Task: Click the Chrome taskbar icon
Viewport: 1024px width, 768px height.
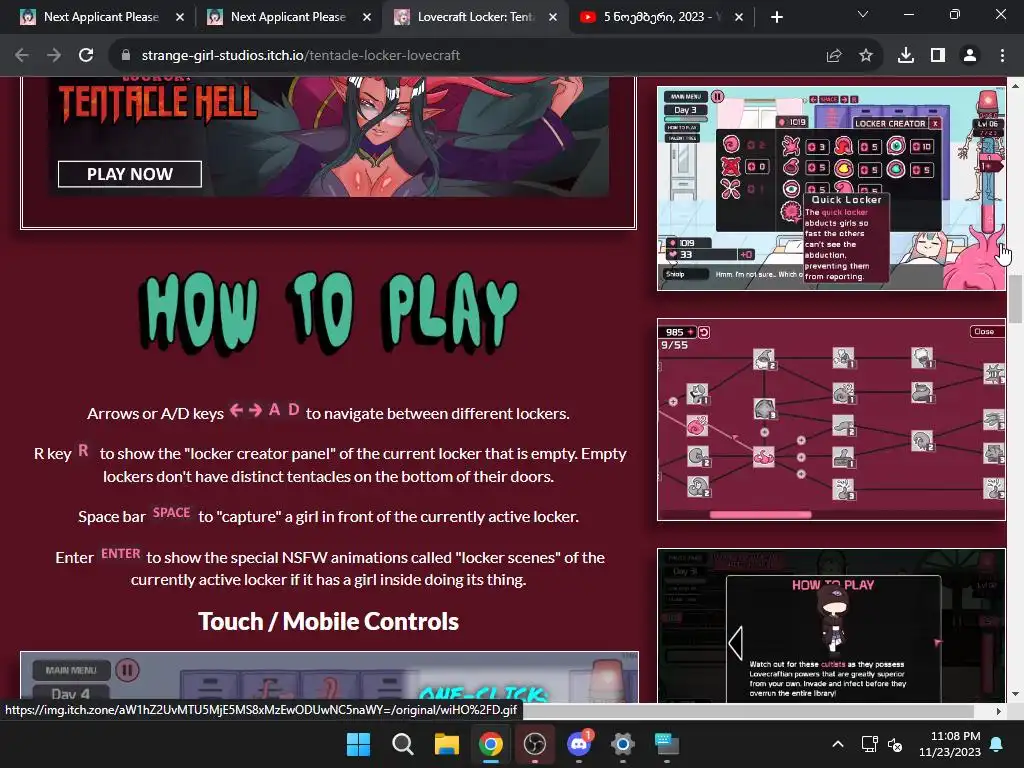Action: pyautogui.click(x=490, y=744)
